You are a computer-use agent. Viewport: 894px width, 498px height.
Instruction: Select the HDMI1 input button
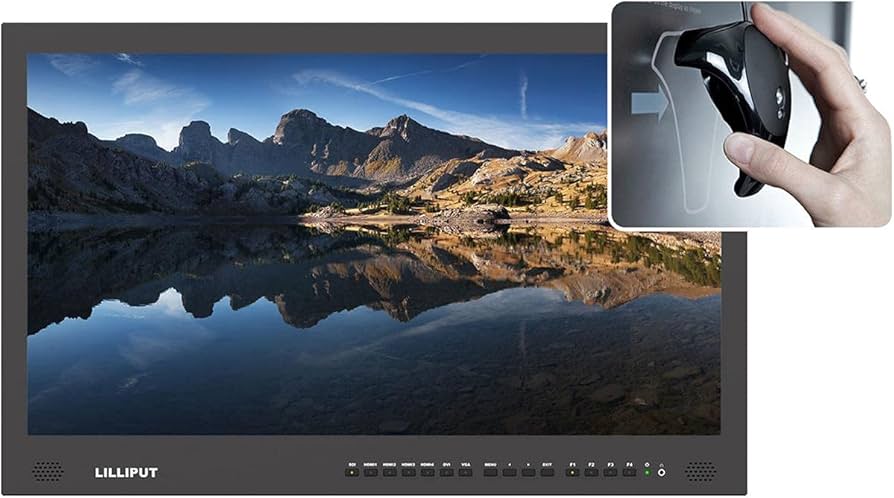pyautogui.click(x=370, y=472)
